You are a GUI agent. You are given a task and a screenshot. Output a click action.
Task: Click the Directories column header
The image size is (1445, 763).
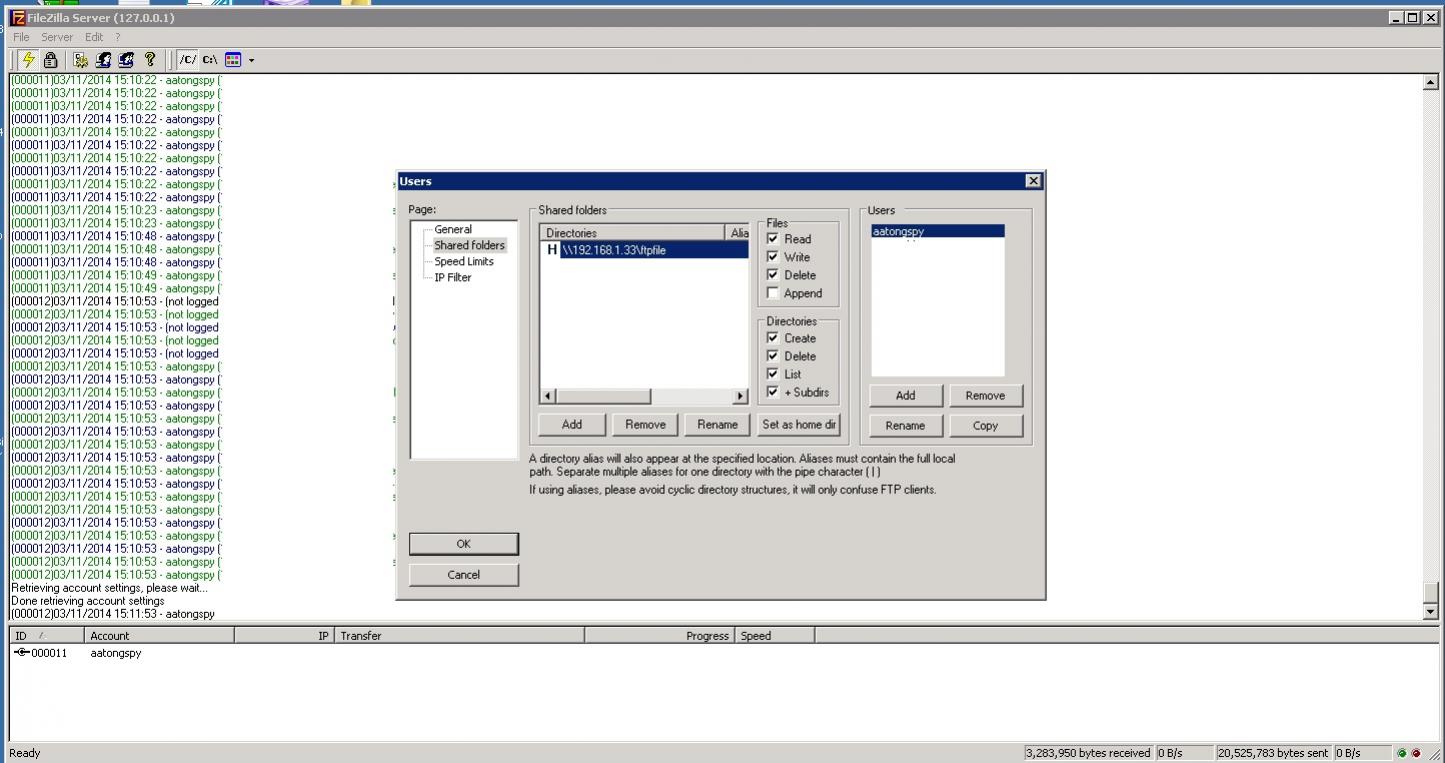633,233
